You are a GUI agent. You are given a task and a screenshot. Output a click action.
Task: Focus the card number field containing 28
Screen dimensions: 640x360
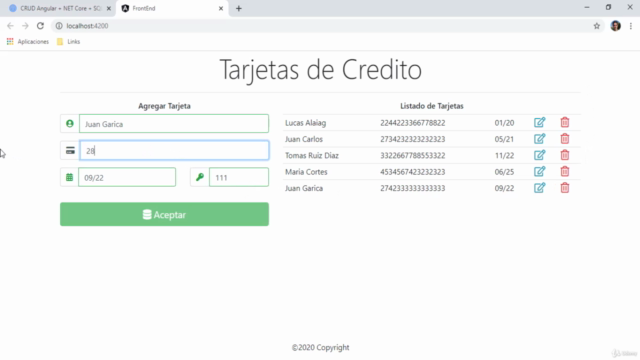coord(174,151)
